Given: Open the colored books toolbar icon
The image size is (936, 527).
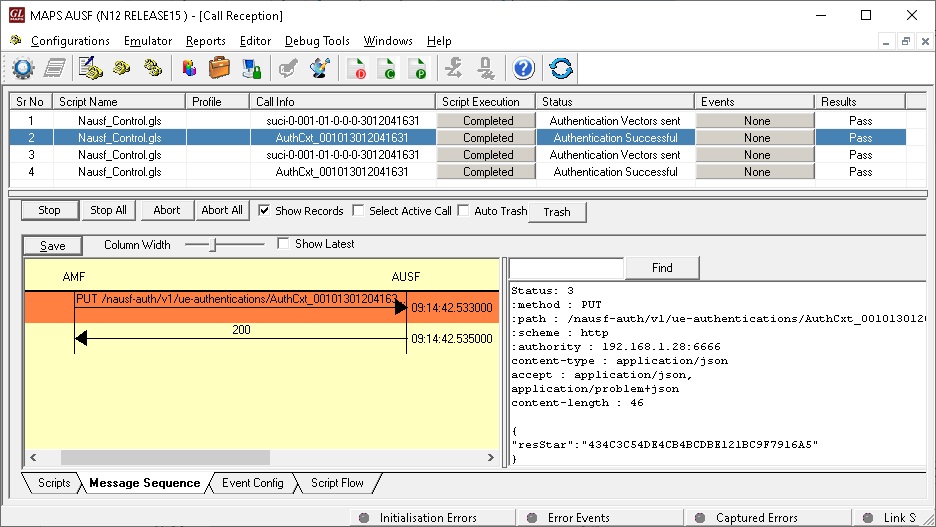Looking at the screenshot, I should coord(189,68).
